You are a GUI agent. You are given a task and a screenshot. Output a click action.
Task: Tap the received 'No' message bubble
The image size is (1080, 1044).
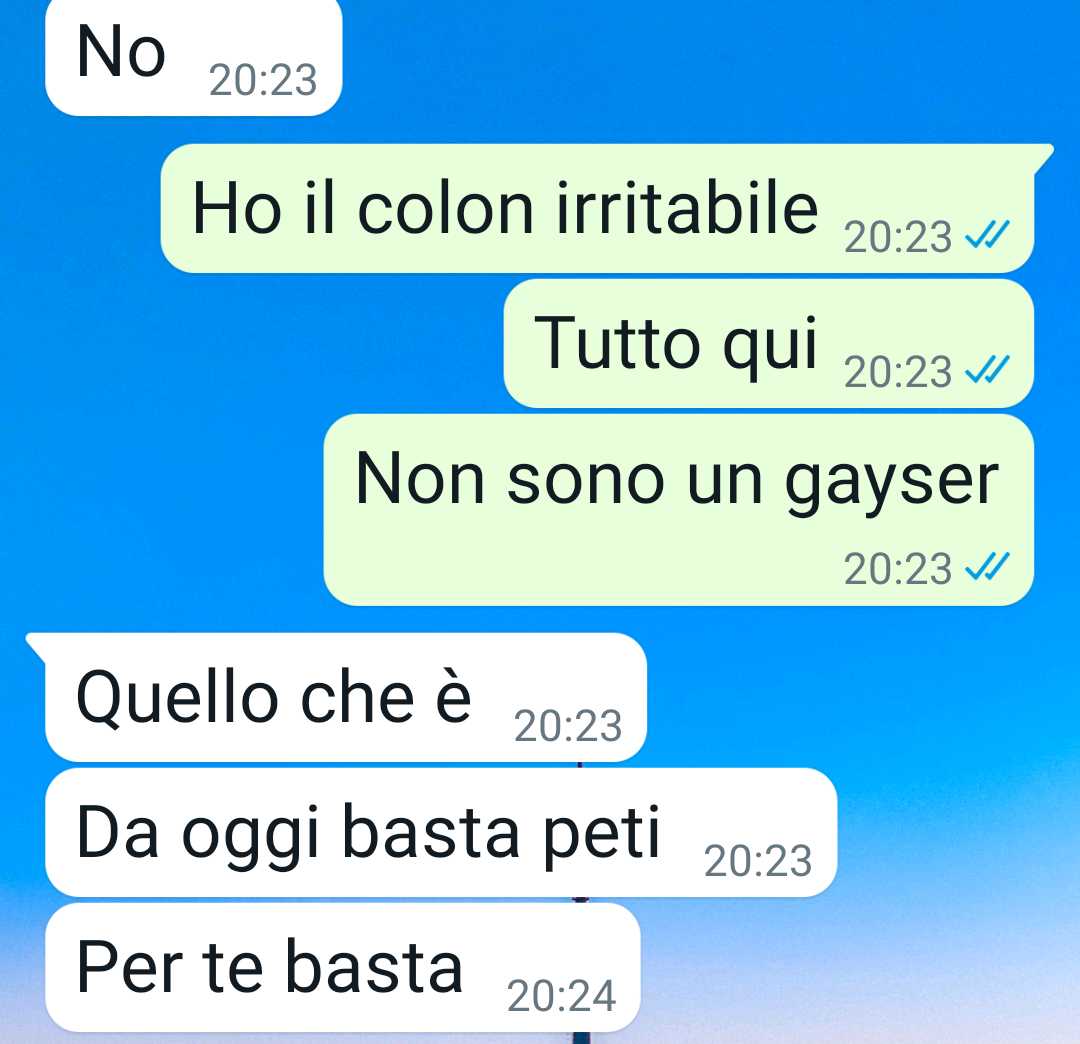tap(194, 57)
